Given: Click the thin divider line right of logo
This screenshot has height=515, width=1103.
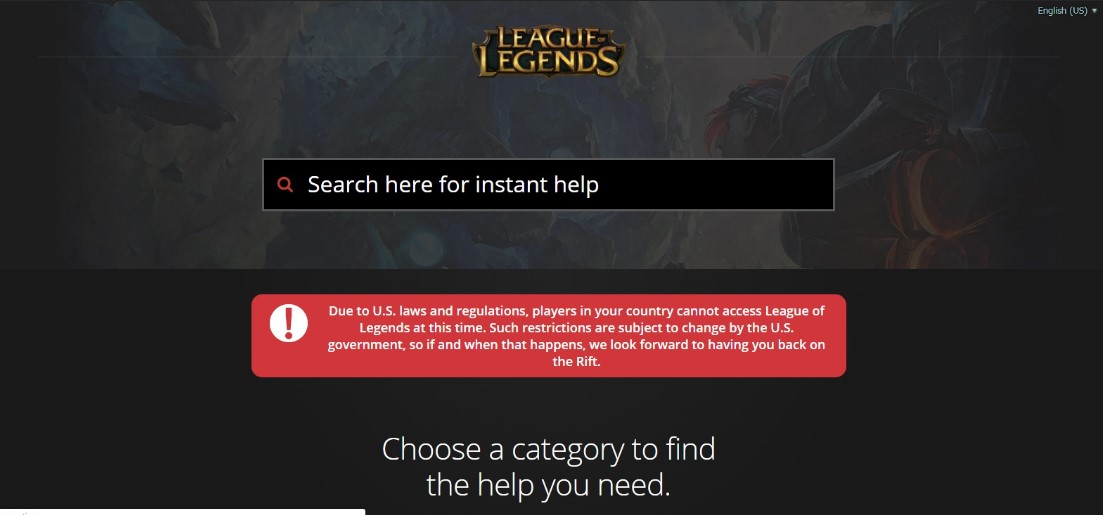Looking at the screenshot, I should coord(842,56).
